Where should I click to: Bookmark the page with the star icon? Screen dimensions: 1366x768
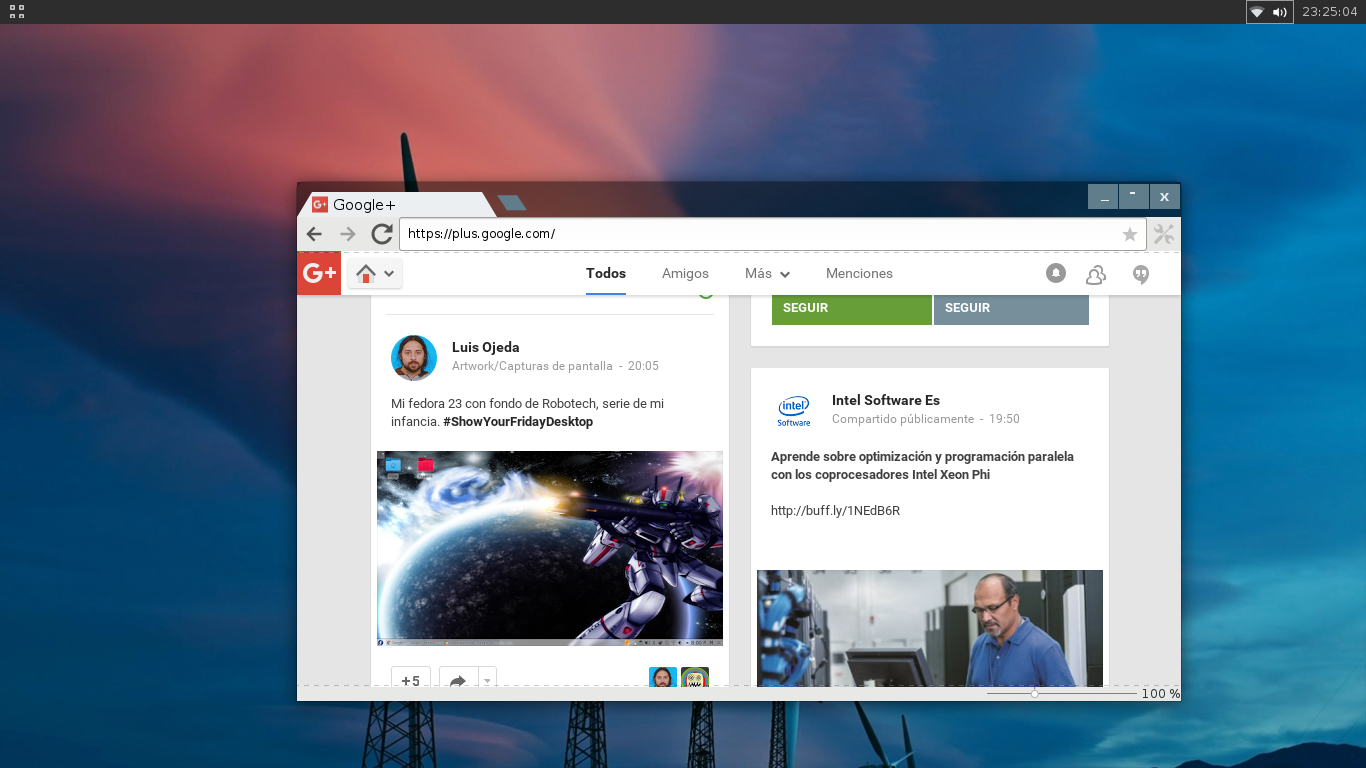pos(1129,234)
